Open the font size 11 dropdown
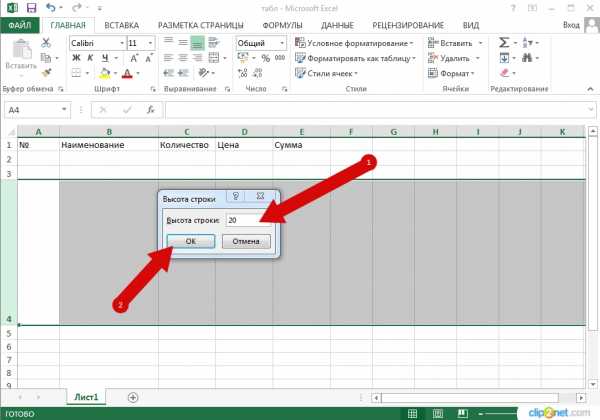 click(x=150, y=43)
